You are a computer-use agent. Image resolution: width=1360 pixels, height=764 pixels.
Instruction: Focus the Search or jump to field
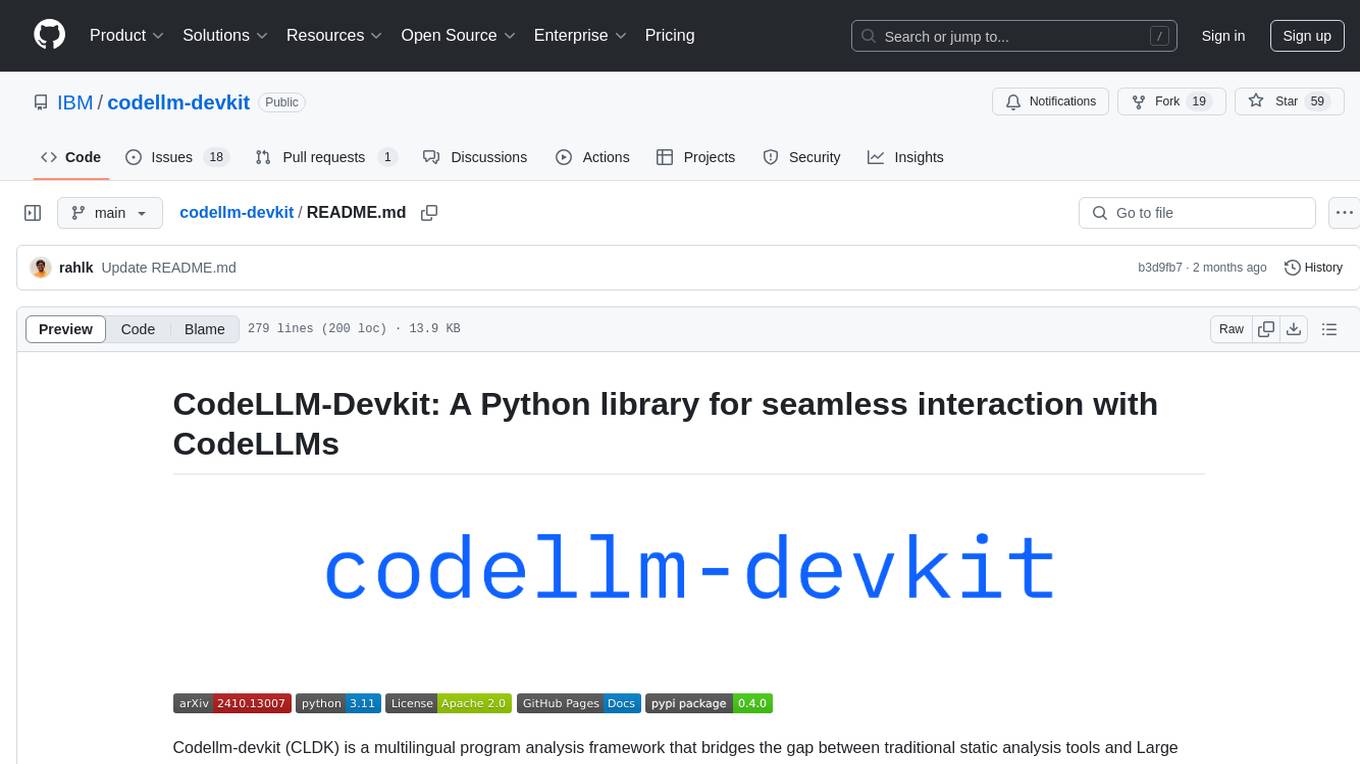1014,36
